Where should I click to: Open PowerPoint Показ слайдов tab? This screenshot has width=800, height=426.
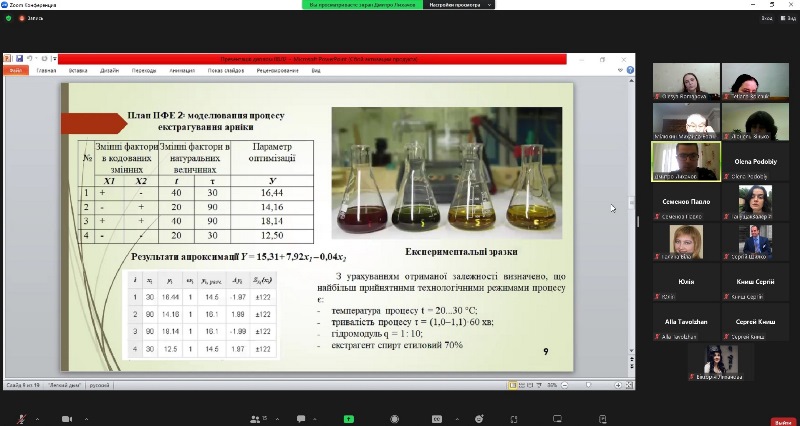[x=227, y=71]
